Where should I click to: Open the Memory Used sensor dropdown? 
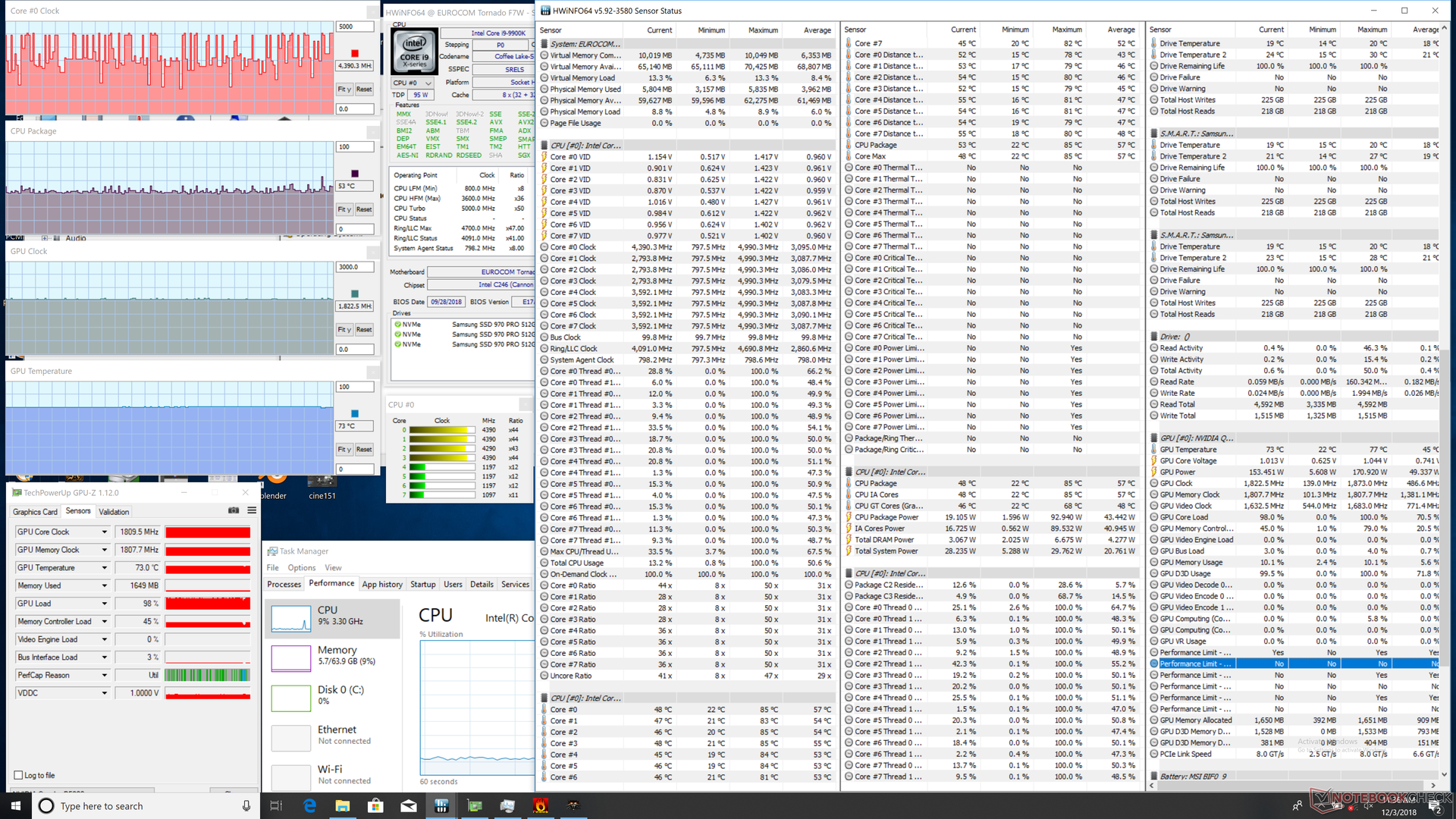point(105,585)
